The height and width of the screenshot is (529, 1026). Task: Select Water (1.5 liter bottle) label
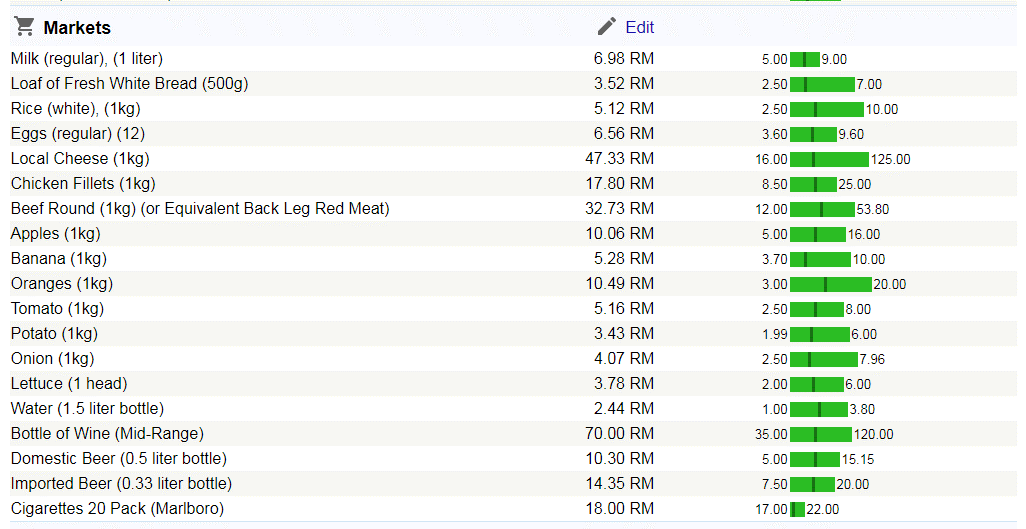pyautogui.click(x=88, y=409)
